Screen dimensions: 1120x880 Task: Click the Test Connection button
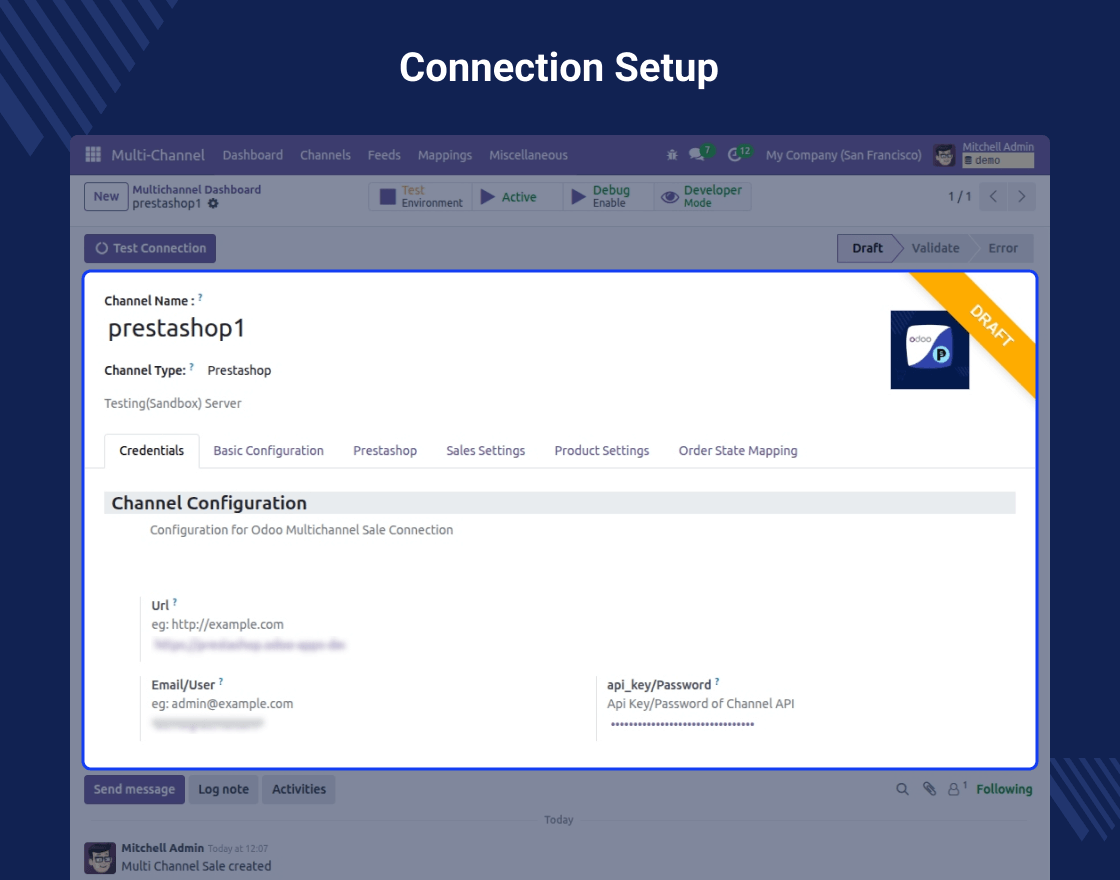pyautogui.click(x=150, y=249)
